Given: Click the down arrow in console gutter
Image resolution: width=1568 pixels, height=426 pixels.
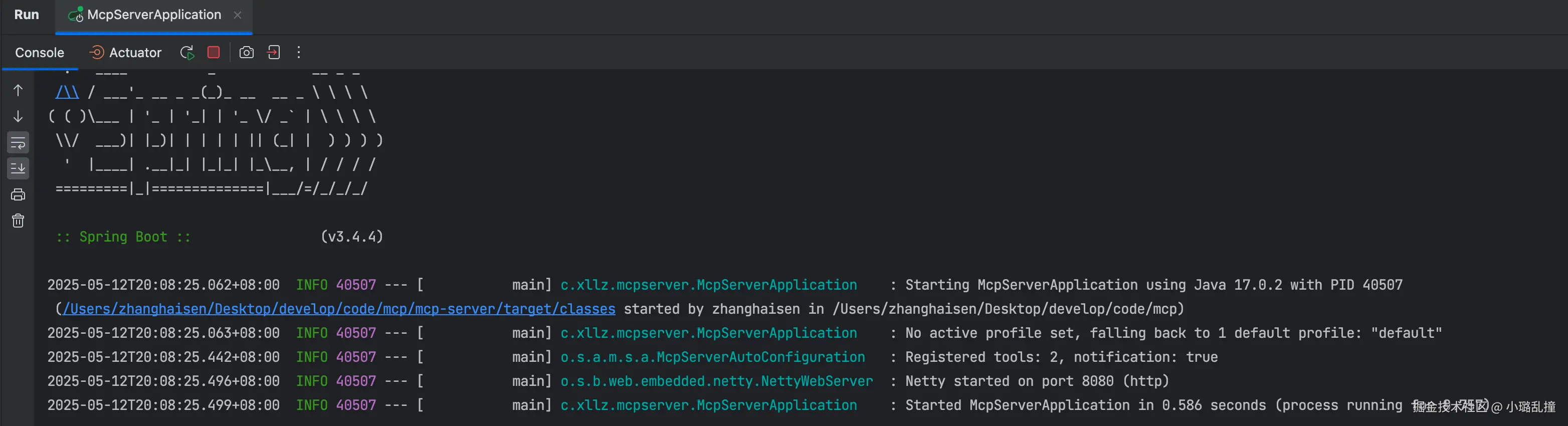Looking at the screenshot, I should click(x=18, y=116).
